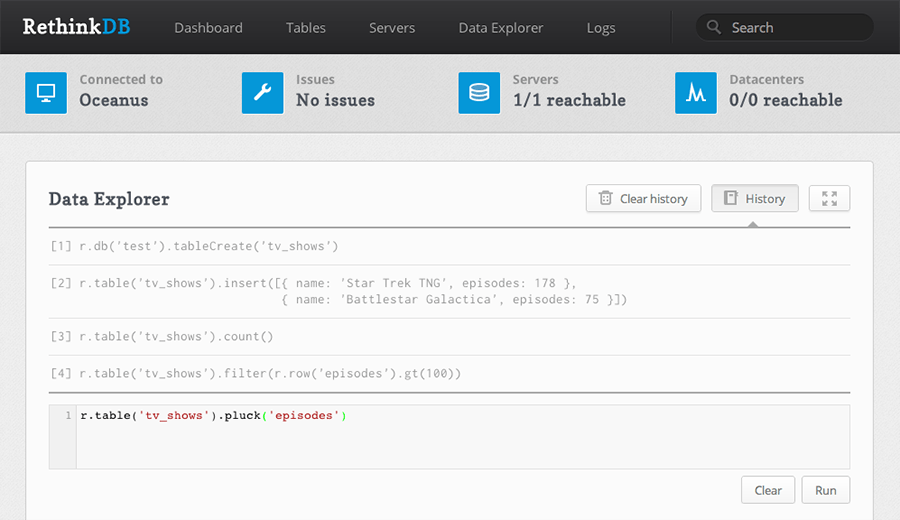Select the tableCreate history entry
Screen dimensions: 900x520
pyautogui.click(x=209, y=246)
